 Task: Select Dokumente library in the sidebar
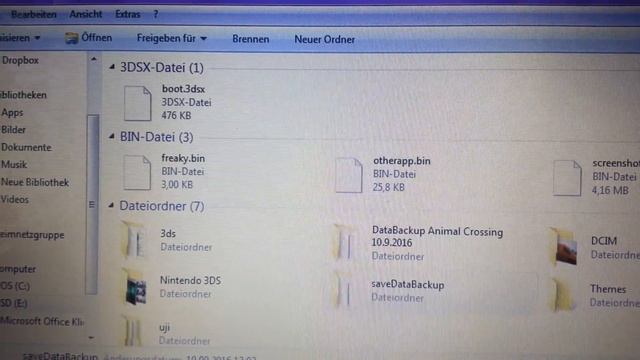(x=26, y=147)
